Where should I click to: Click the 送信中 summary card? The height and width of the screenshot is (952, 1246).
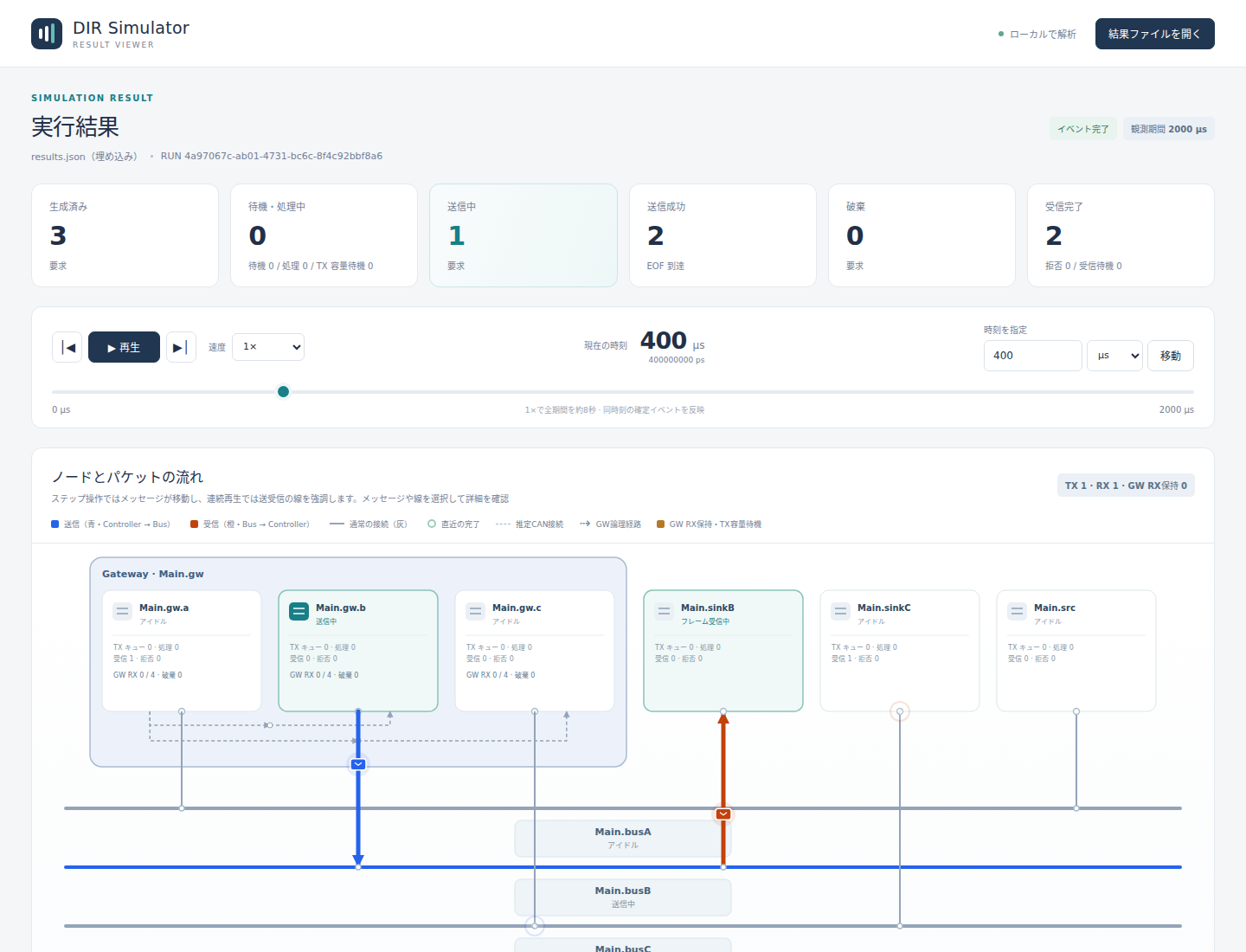point(523,235)
